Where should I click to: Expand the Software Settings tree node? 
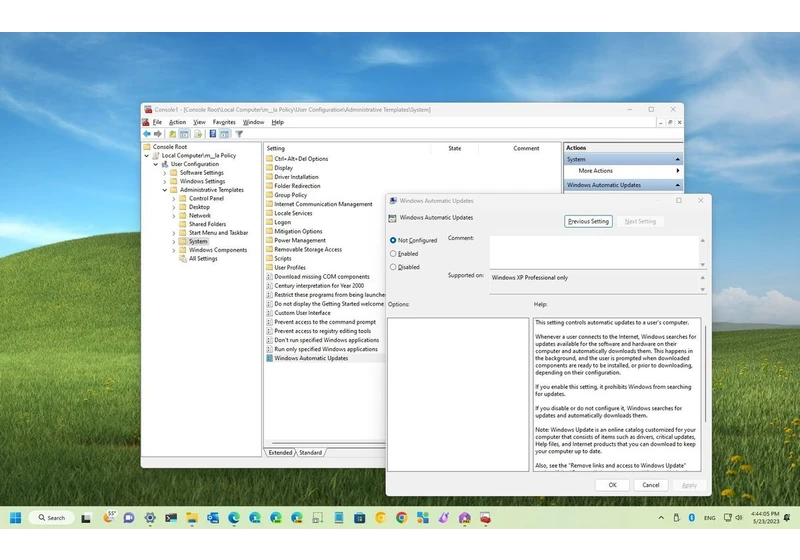165,173
